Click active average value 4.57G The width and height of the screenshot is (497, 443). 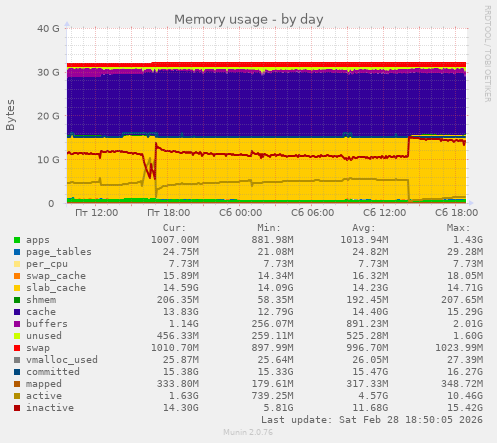tap(373, 396)
